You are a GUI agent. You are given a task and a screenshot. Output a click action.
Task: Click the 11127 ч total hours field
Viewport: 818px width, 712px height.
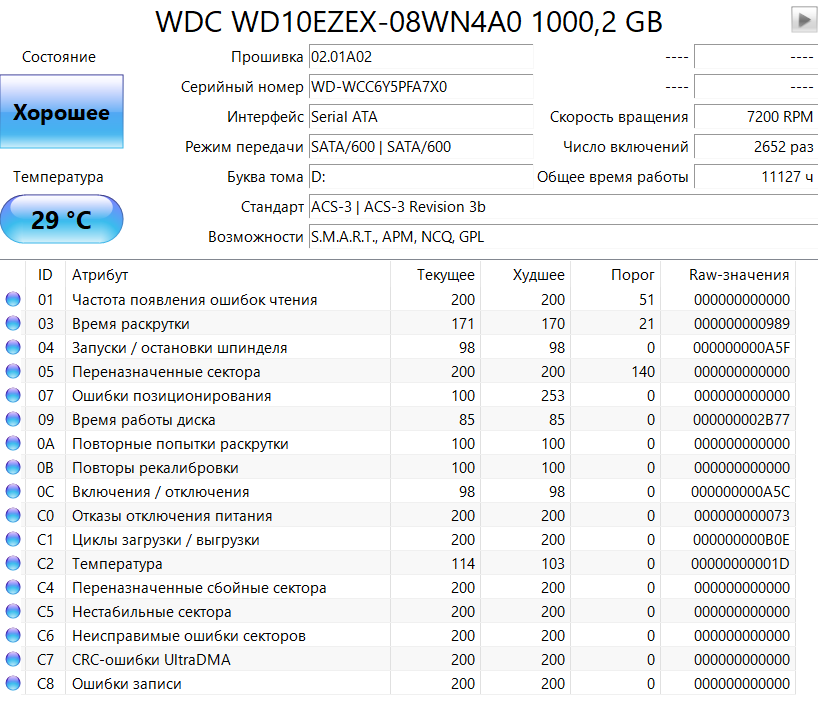[x=755, y=177]
